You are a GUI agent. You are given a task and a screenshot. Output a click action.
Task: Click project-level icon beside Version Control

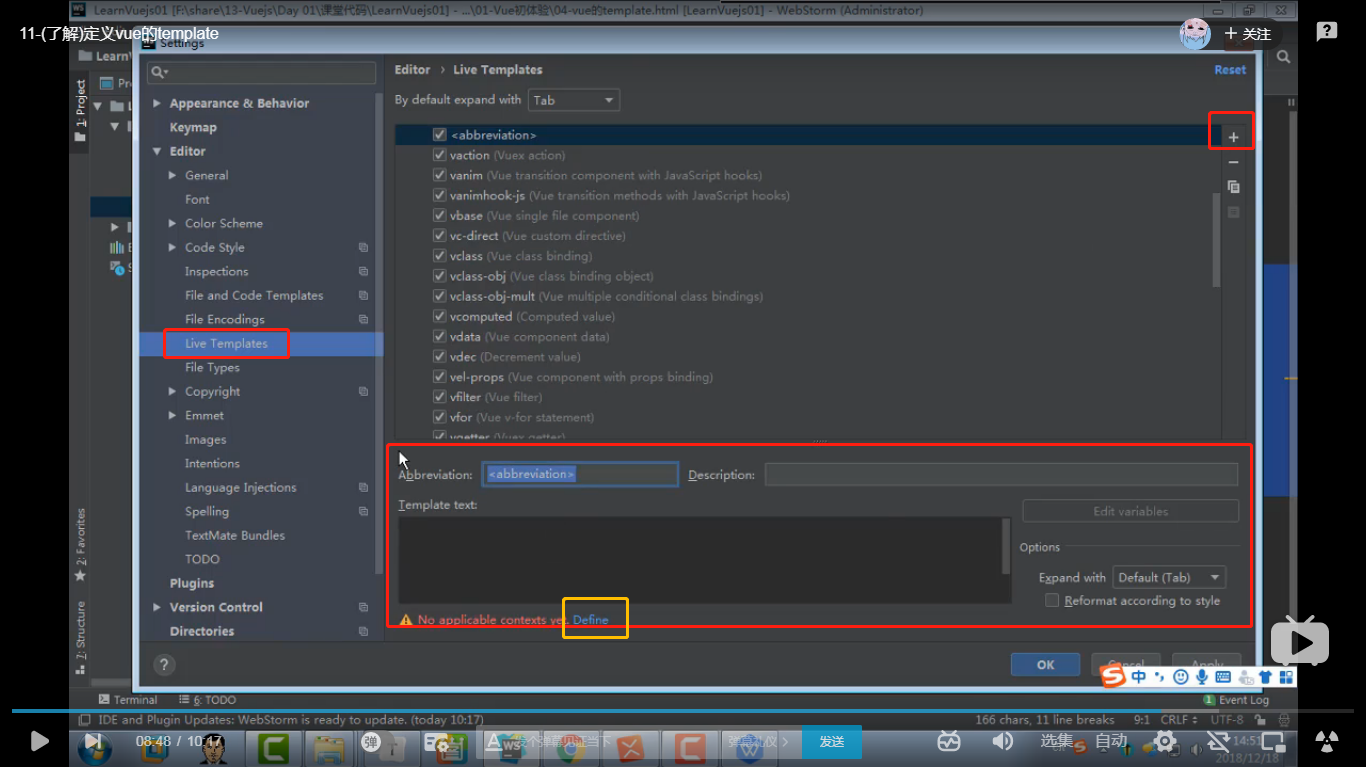pos(363,607)
